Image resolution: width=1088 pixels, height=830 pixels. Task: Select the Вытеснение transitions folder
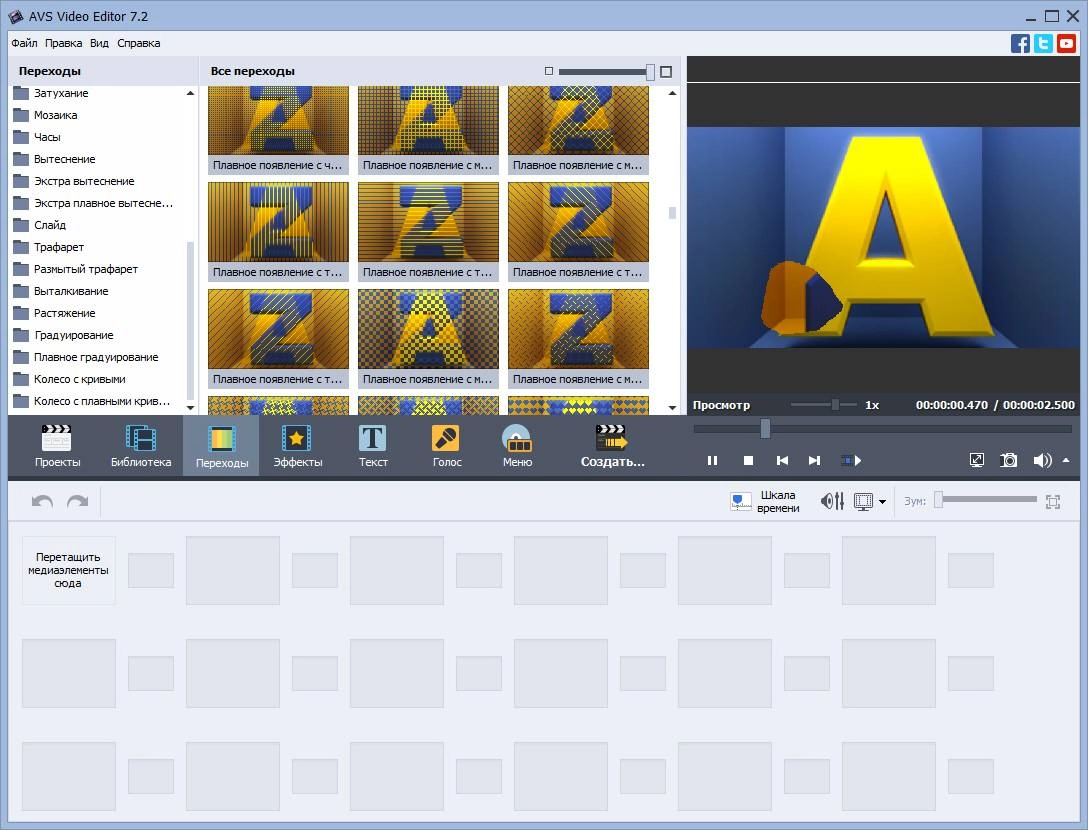click(65, 160)
